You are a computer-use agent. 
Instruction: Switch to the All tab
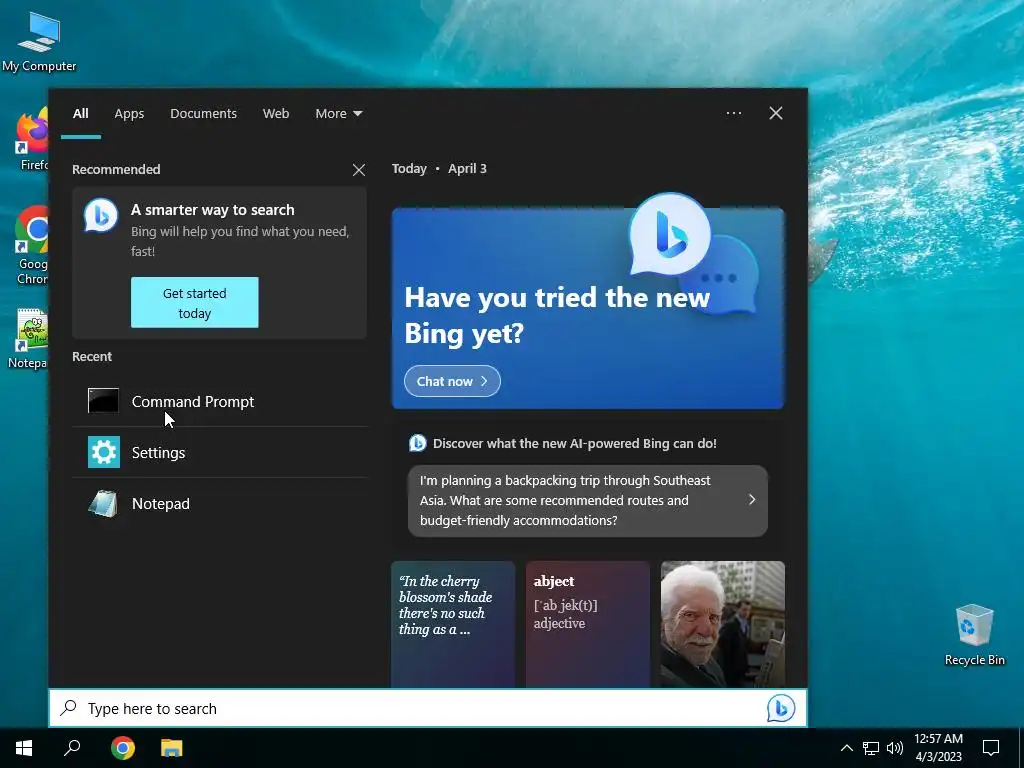click(80, 113)
